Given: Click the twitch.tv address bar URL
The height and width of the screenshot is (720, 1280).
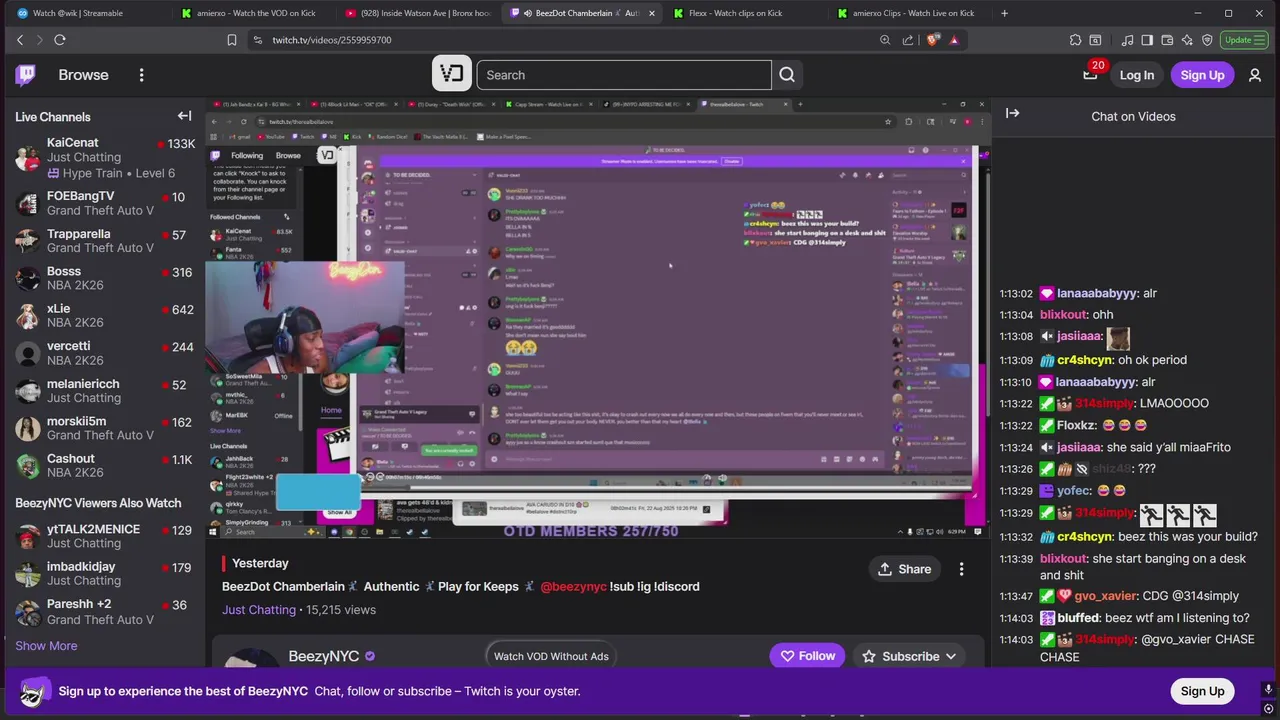Looking at the screenshot, I should (332, 40).
